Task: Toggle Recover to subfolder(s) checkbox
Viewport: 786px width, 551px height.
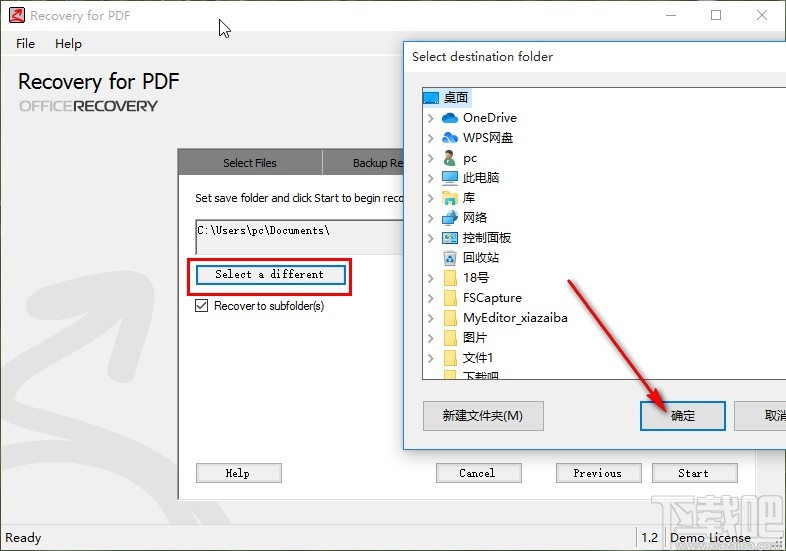Action: [202, 305]
